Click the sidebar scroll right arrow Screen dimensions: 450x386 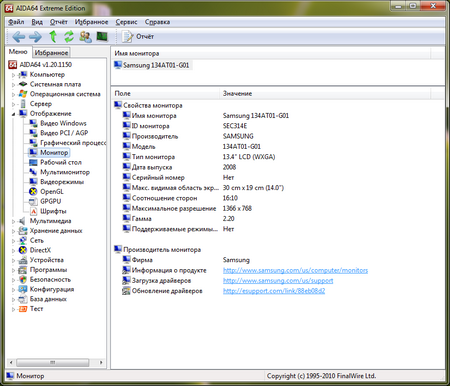[x=101, y=362]
